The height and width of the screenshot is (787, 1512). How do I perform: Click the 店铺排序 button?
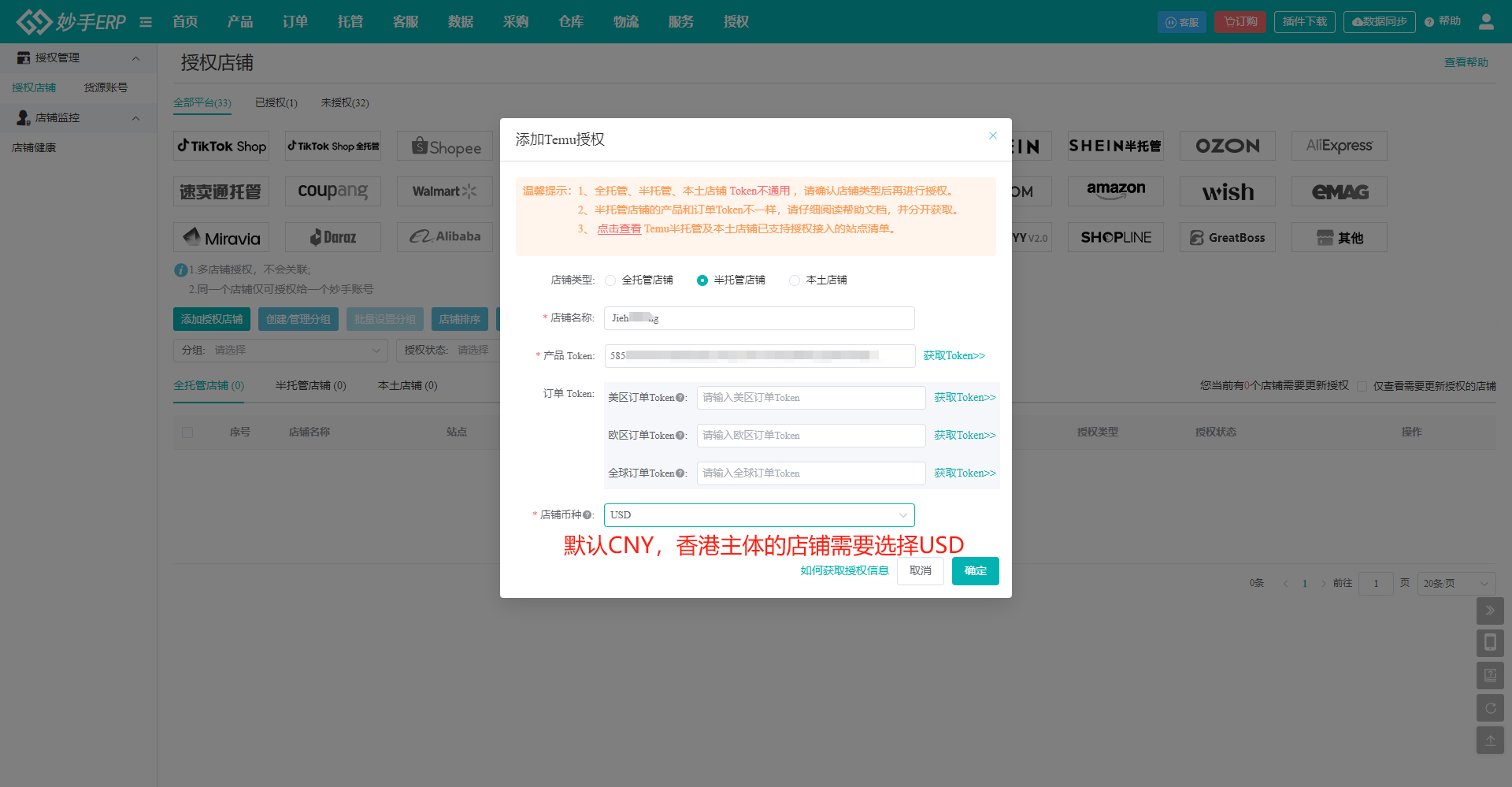460,319
